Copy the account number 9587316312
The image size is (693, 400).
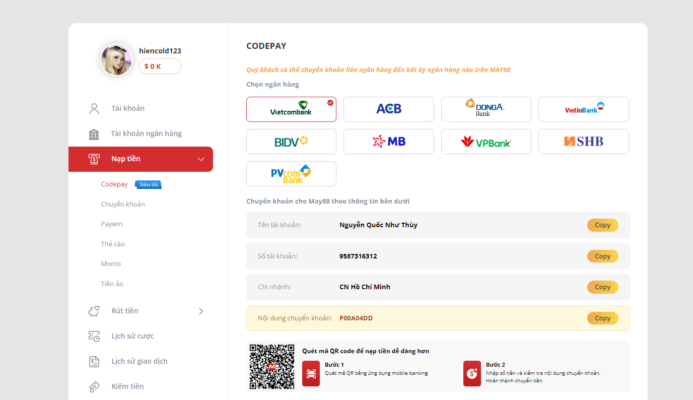[x=602, y=256]
